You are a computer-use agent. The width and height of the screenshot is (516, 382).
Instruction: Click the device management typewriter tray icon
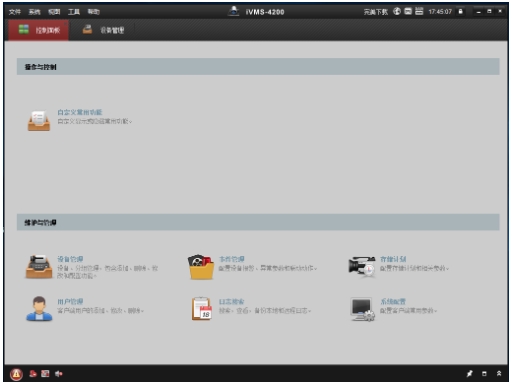[39, 266]
